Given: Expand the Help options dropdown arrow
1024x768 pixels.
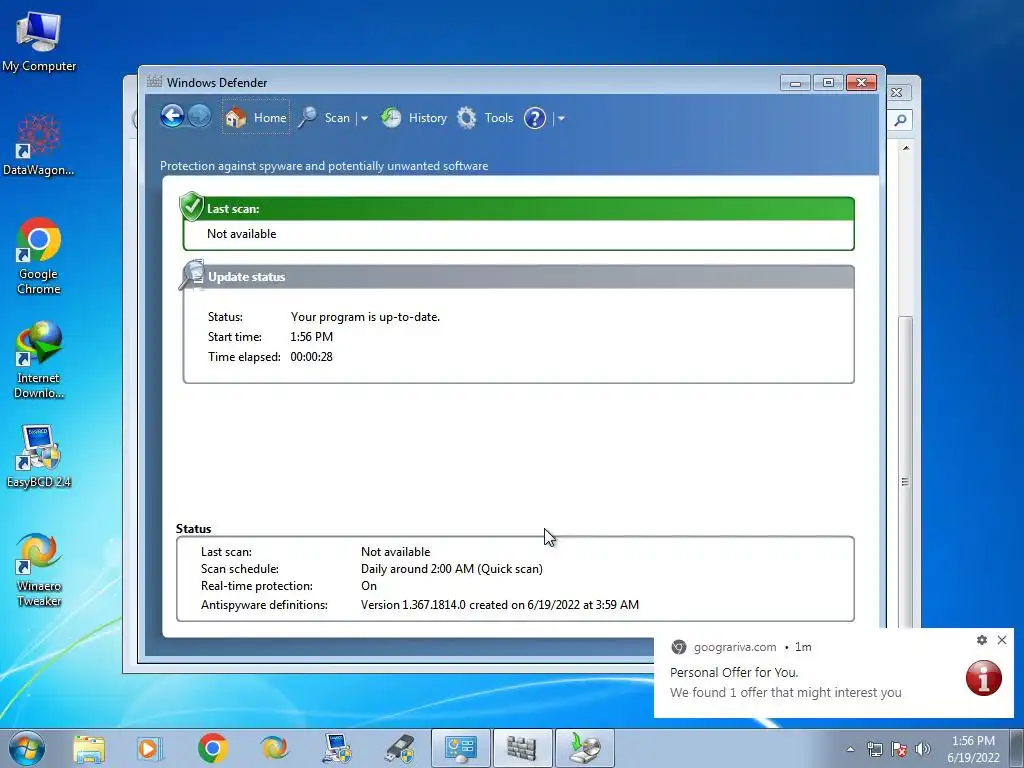Looking at the screenshot, I should click(561, 118).
